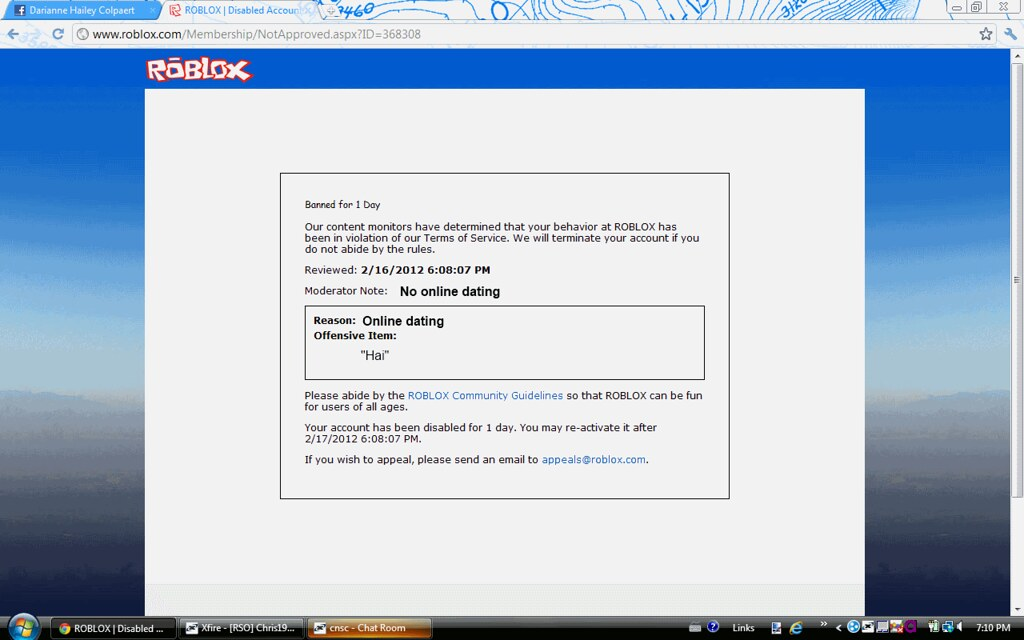This screenshot has height=640, width=1024.
Task: Switch to the Darianne Hailey Colpaert tab
Action: 82,10
